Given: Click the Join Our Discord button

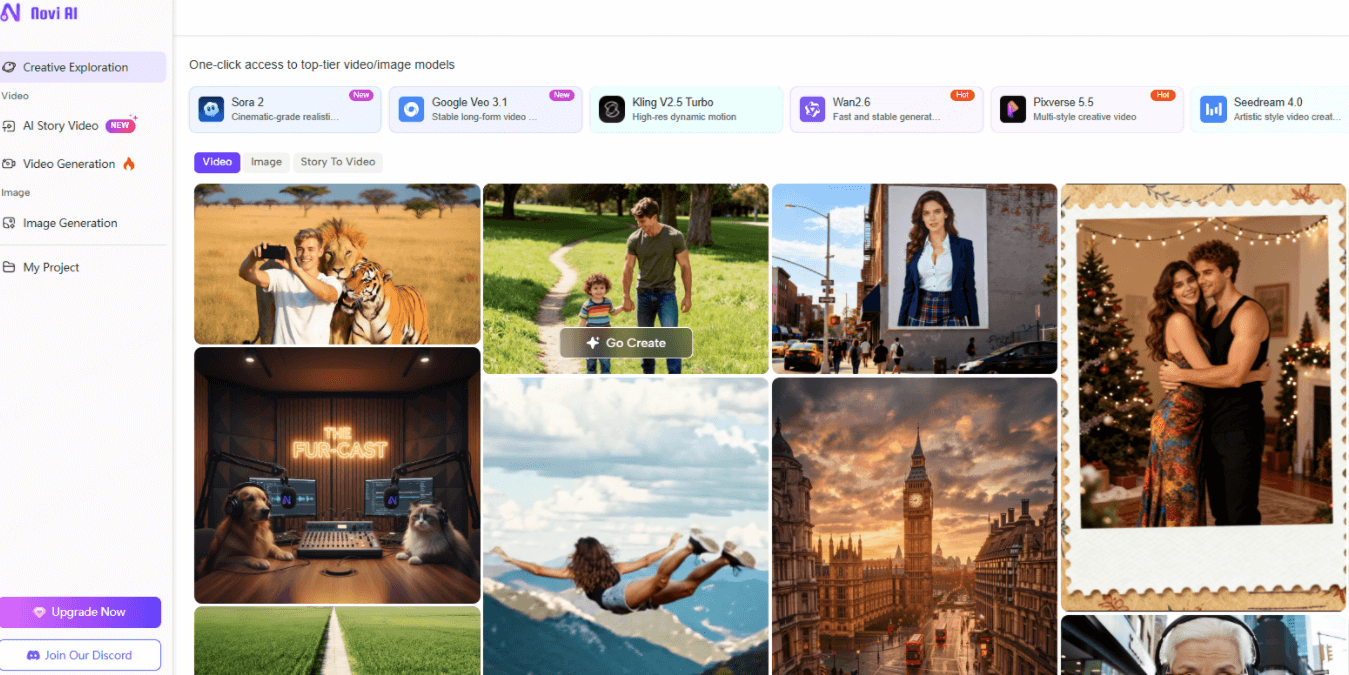Looking at the screenshot, I should tap(80, 655).
